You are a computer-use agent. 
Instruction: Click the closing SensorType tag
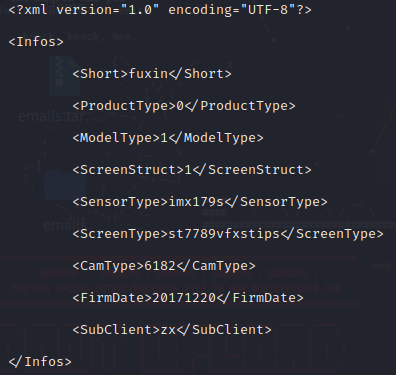pyautogui.click(x=276, y=202)
